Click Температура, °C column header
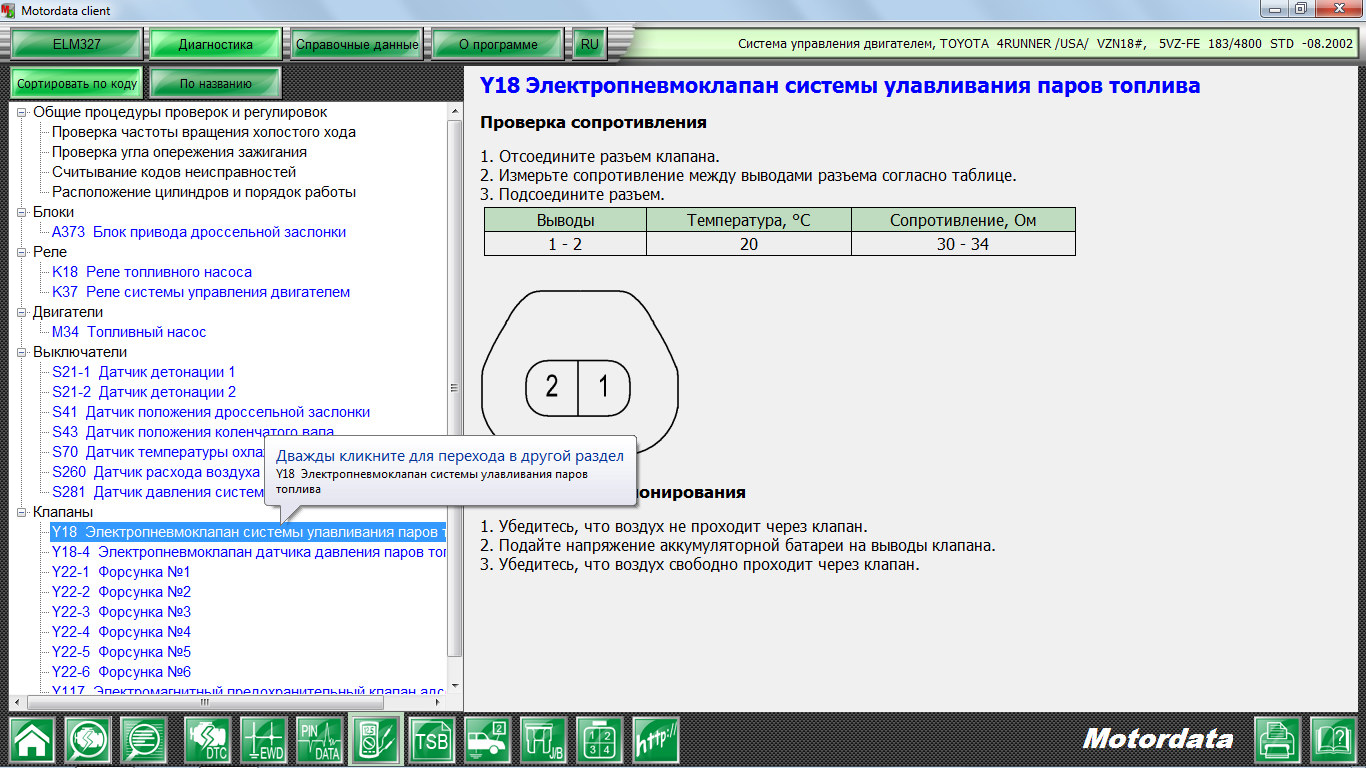 (749, 220)
